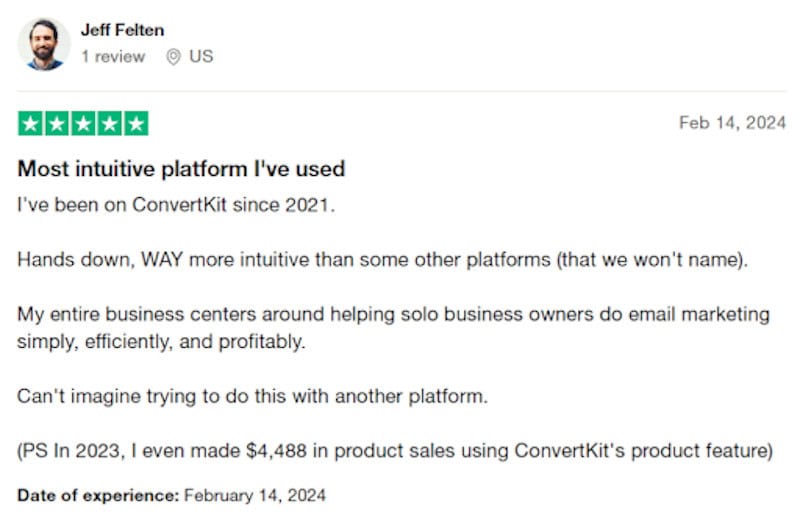Click the "My entire business centers around" paragraph
This screenshot has width=800, height=523.
pyautogui.click(x=393, y=327)
